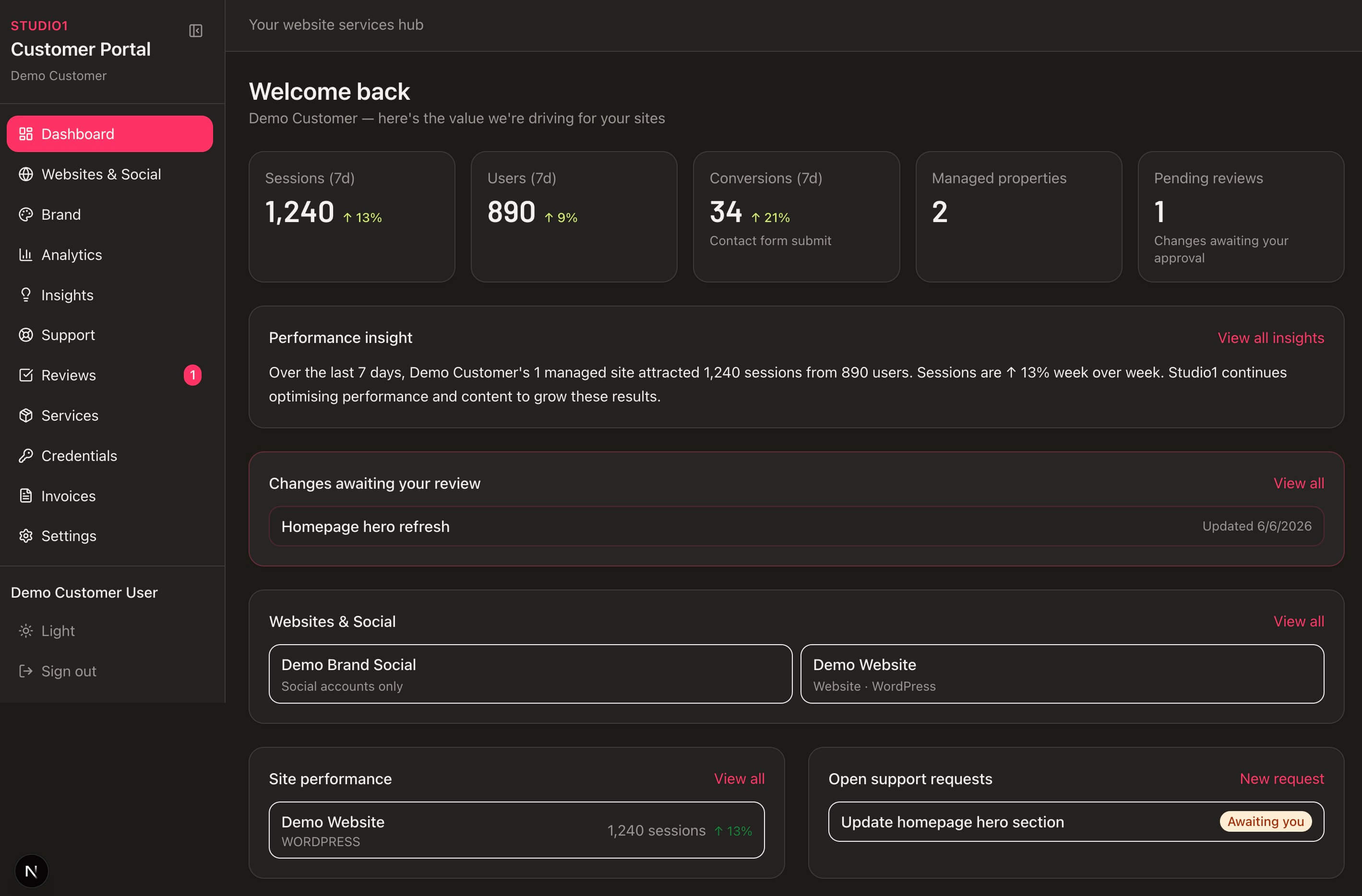Screen dimensions: 1362x896
Task: Click the Demo Customer User name
Action: 84,592
